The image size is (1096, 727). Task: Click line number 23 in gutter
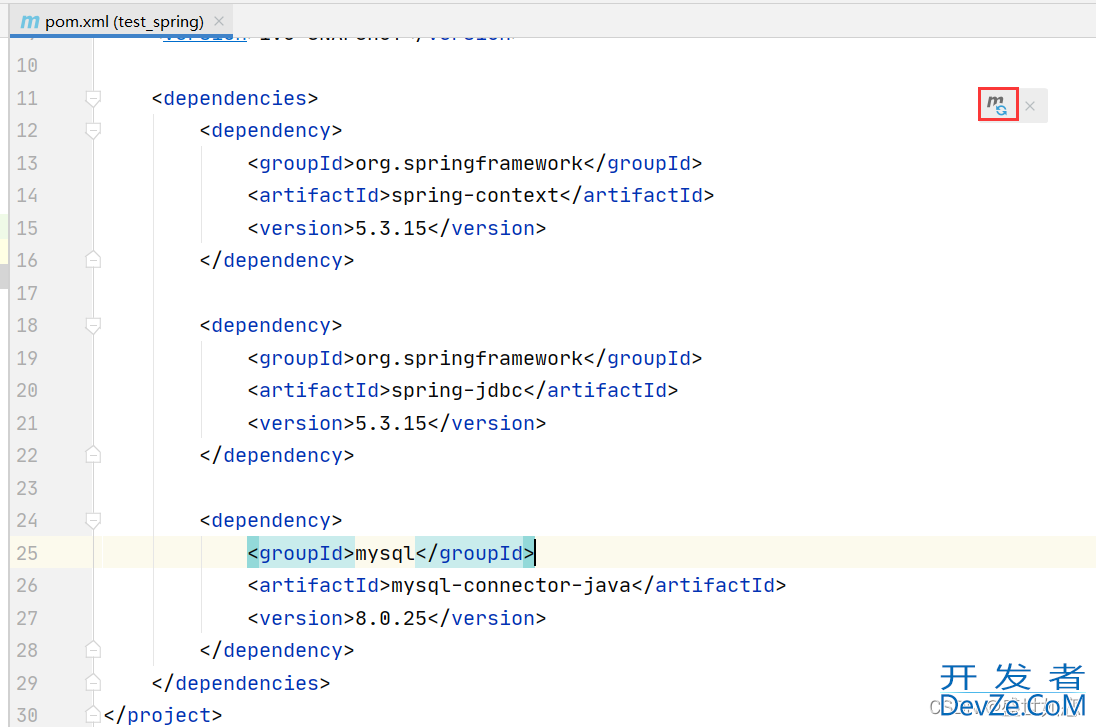pyautogui.click(x=27, y=488)
